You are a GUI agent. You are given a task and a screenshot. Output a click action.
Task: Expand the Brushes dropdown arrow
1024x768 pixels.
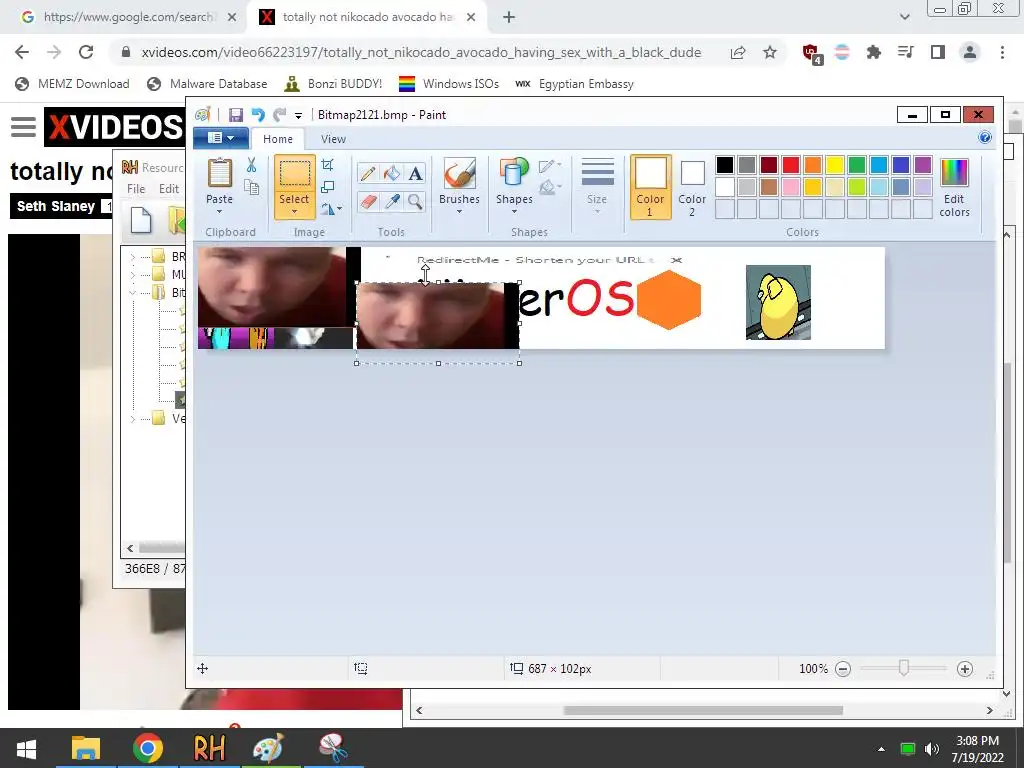pos(459,211)
